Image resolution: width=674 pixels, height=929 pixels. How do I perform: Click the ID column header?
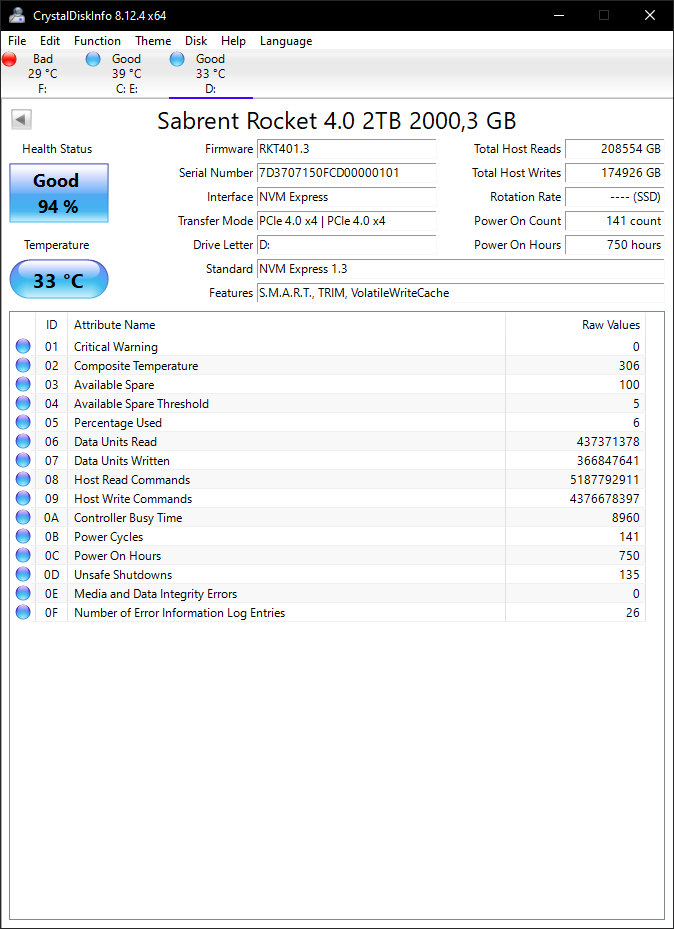coord(52,325)
